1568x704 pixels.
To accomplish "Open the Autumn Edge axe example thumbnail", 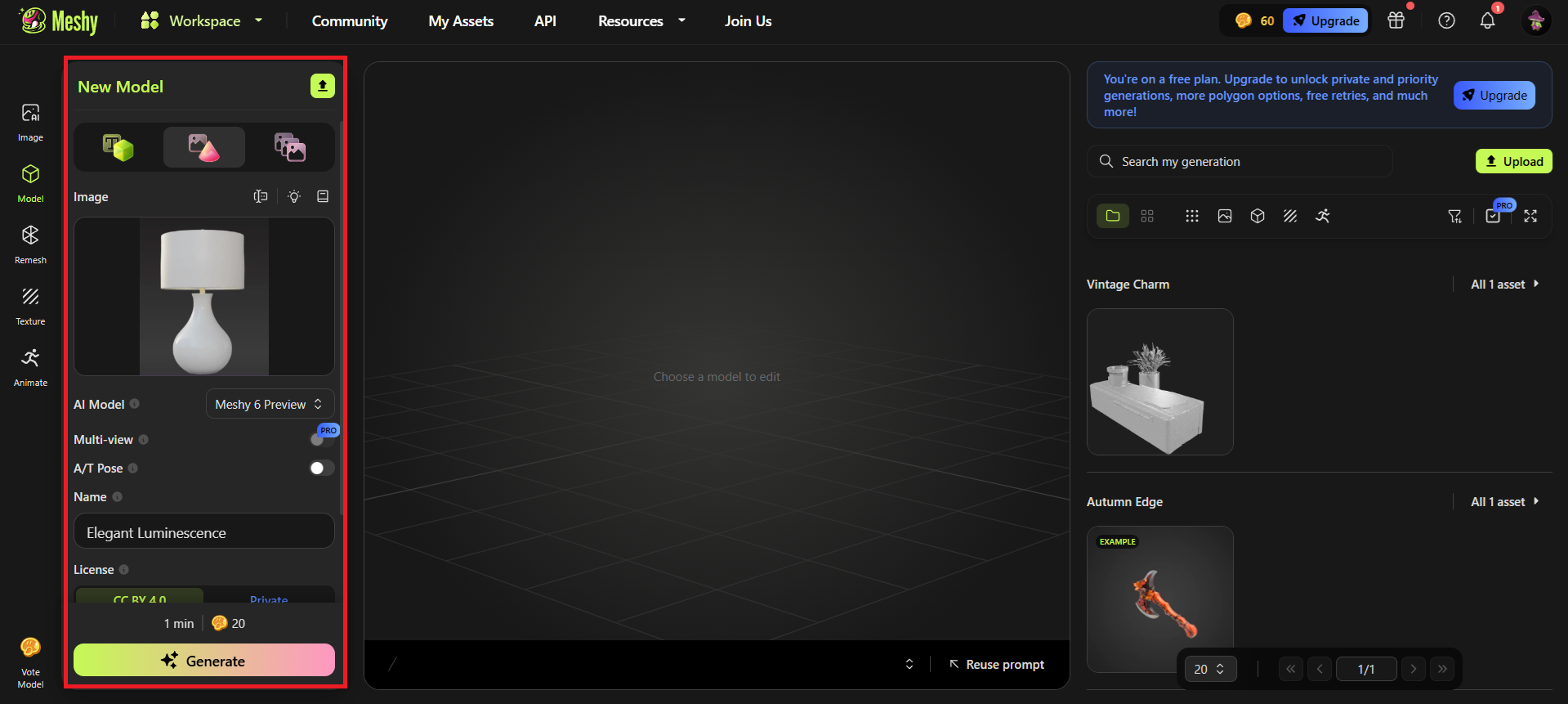I will 1160,599.
